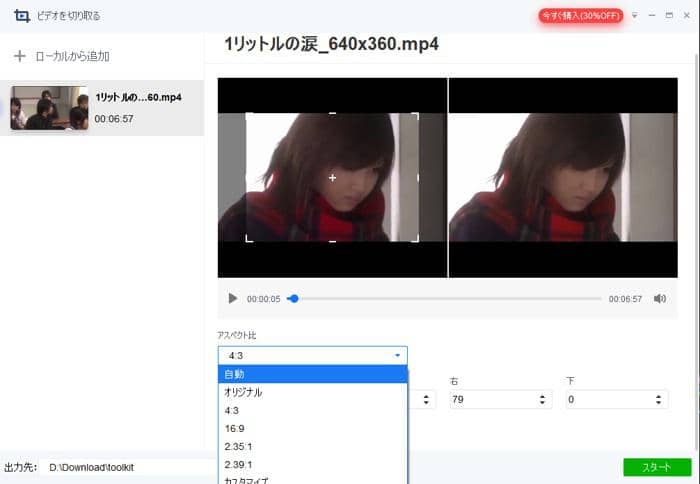Click the purchase now 30%OFF button

pyautogui.click(x=581, y=16)
